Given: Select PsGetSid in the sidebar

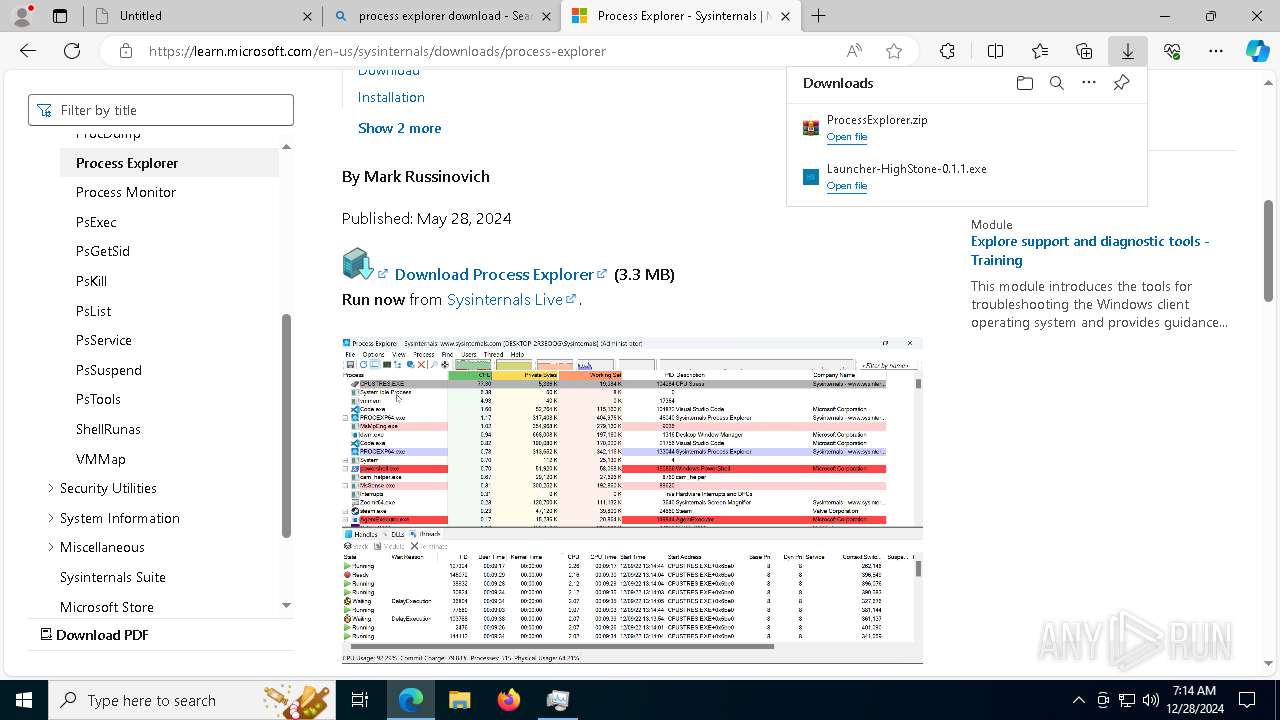Looking at the screenshot, I should point(103,251).
